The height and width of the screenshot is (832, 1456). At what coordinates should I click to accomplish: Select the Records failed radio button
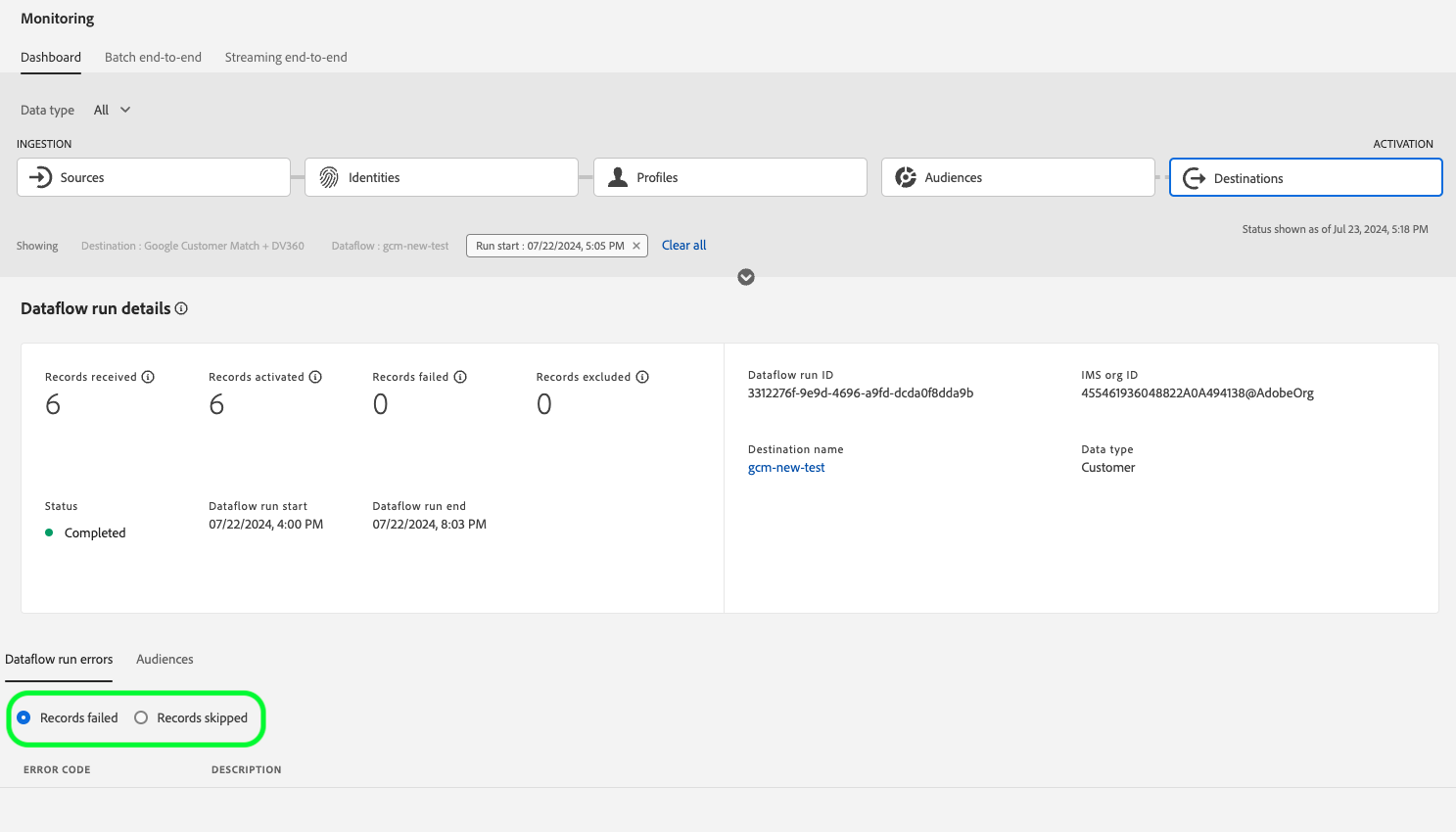[24, 717]
